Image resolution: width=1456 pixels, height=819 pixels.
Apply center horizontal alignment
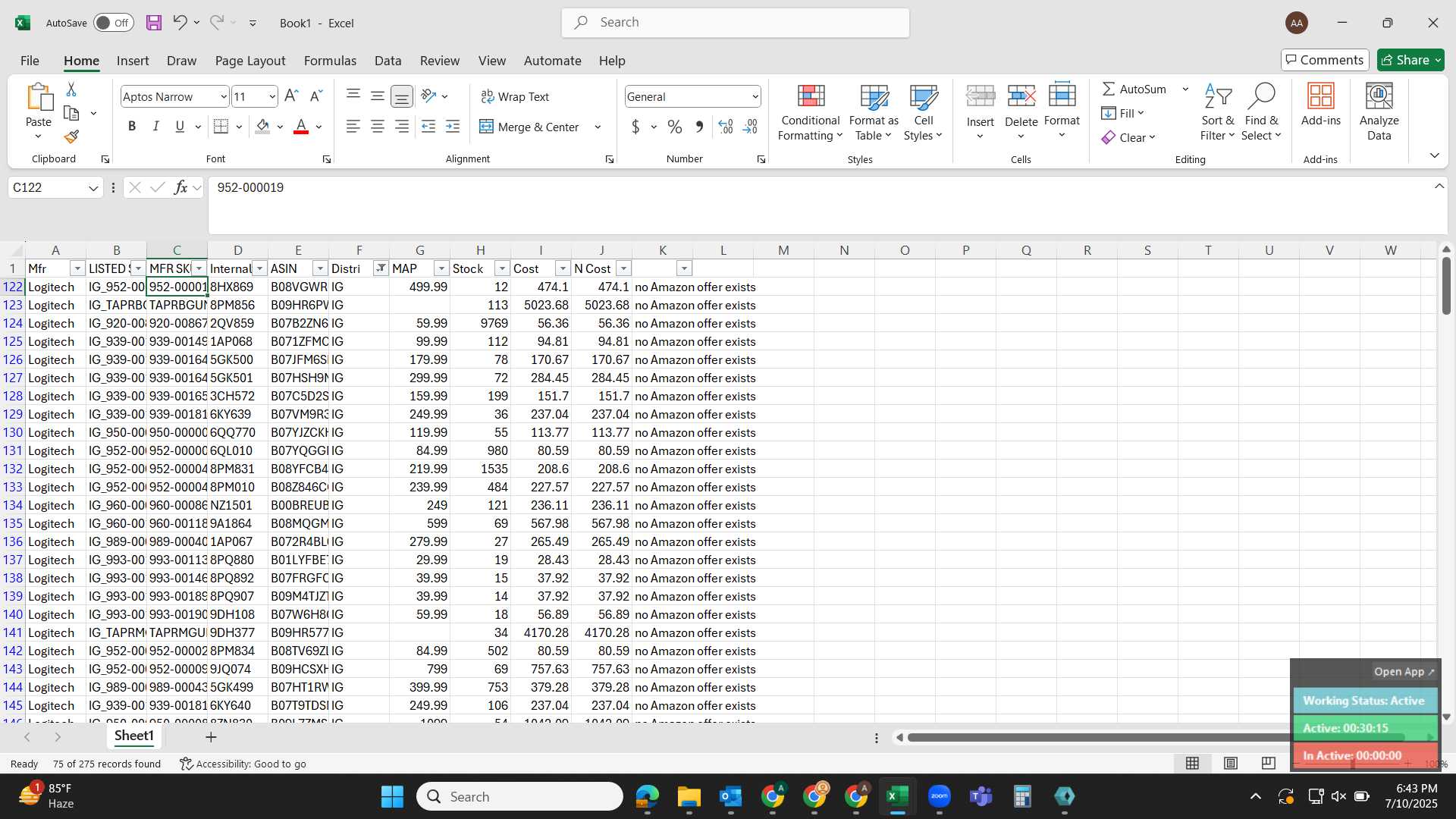pyautogui.click(x=377, y=127)
